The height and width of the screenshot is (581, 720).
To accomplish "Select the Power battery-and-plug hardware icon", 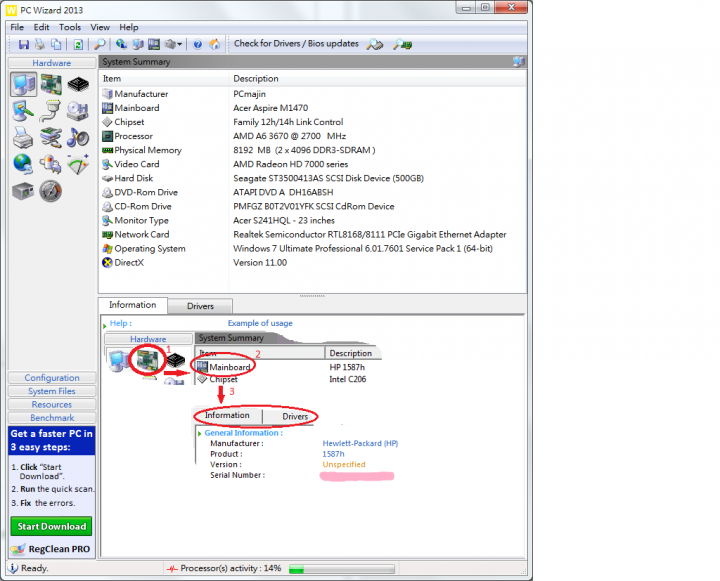I will tap(51, 164).
